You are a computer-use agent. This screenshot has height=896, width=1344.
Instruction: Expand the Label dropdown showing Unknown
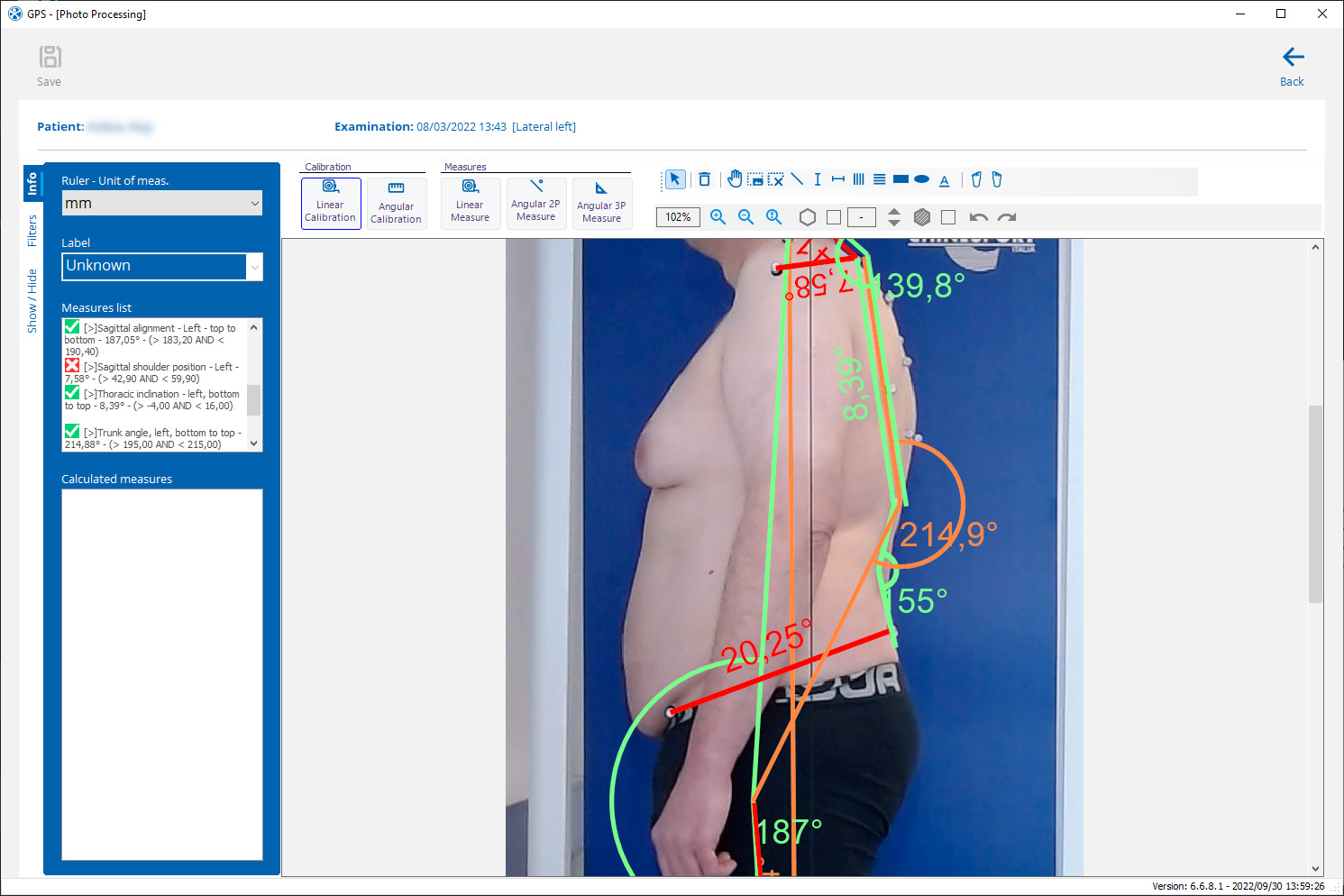click(254, 267)
